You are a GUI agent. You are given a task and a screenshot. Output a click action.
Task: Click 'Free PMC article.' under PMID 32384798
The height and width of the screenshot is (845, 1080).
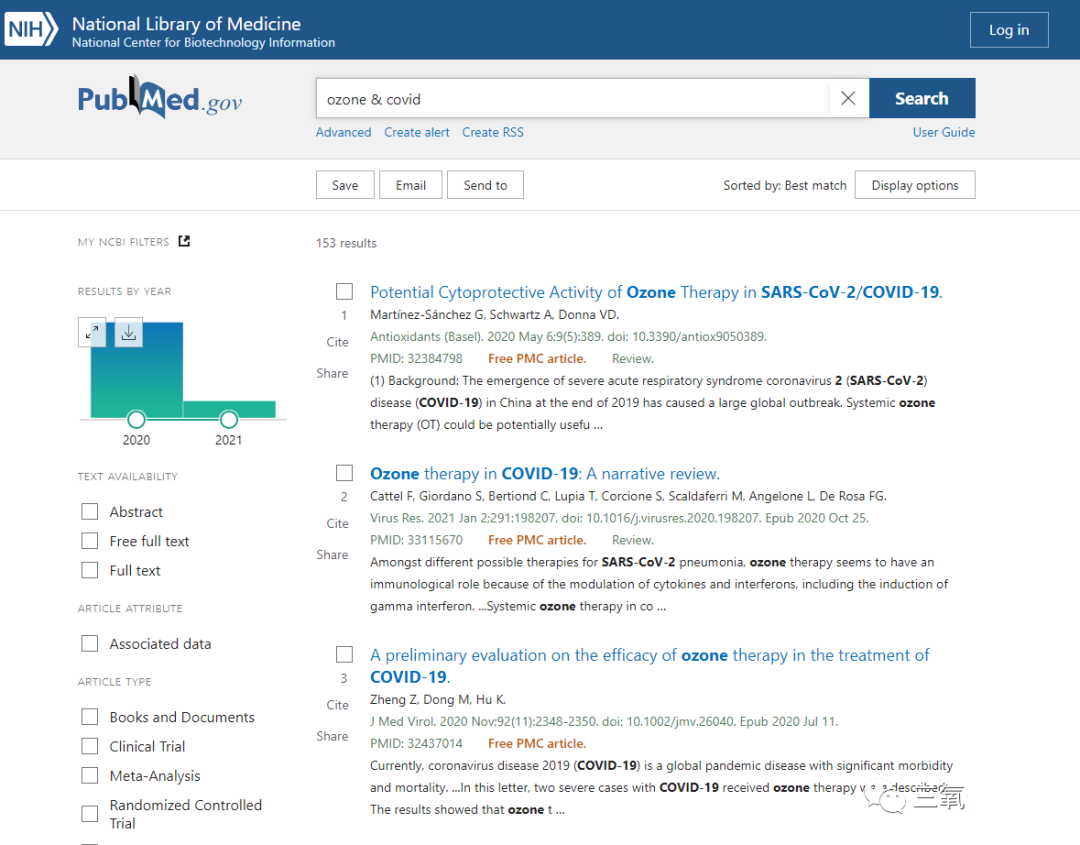coord(537,359)
